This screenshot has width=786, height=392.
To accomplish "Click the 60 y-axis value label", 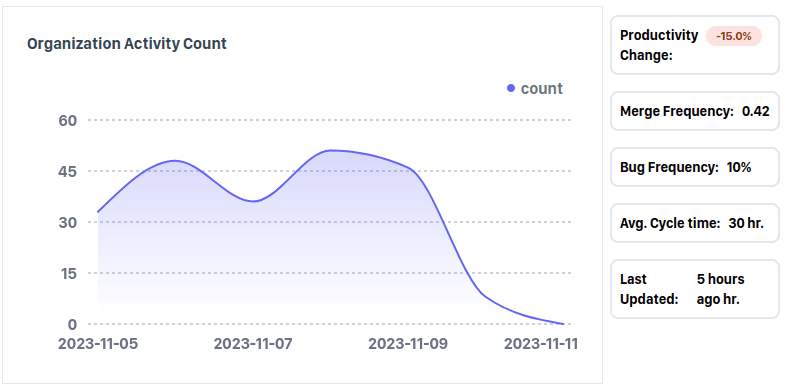I will [68, 120].
